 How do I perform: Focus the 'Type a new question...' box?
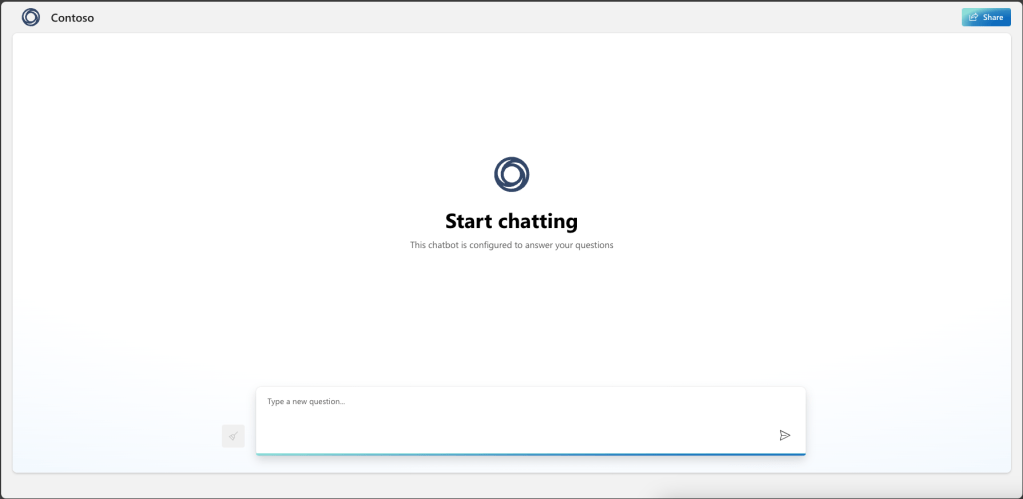[x=520, y=415]
